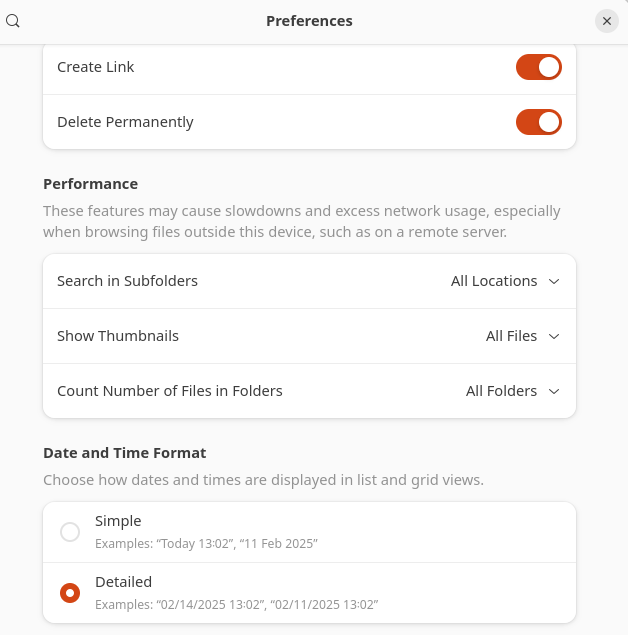Select the Simple date format radio button

coord(70,532)
